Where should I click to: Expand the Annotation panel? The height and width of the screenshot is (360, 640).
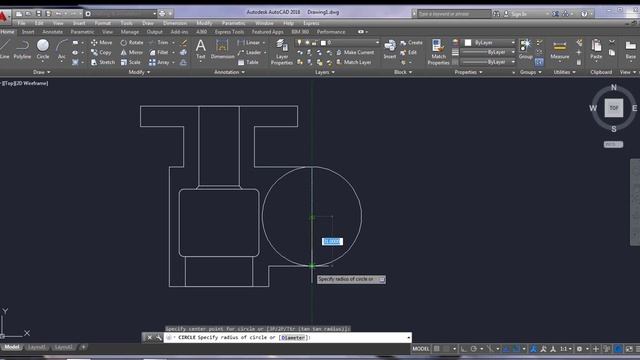pos(229,72)
